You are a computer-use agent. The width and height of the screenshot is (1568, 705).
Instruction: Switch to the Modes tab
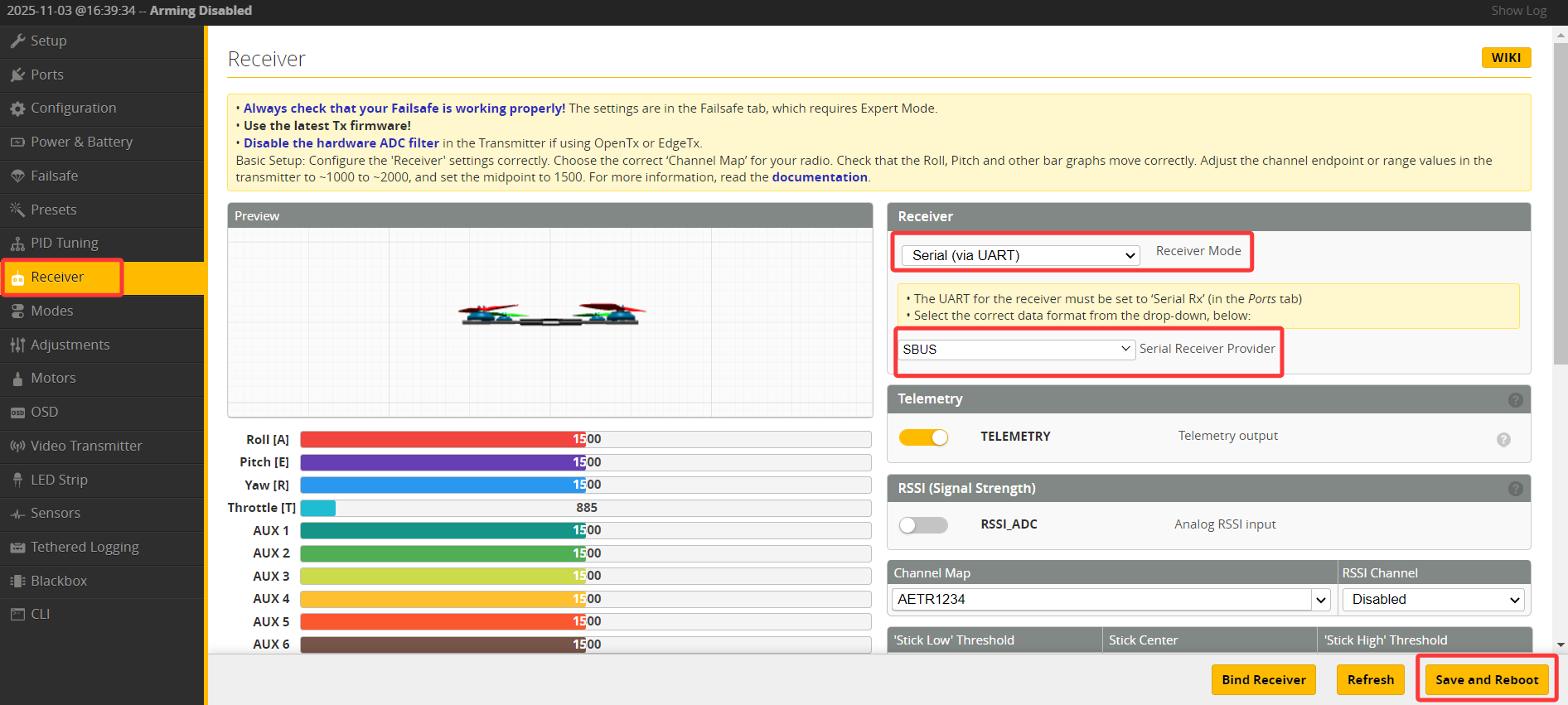point(52,311)
